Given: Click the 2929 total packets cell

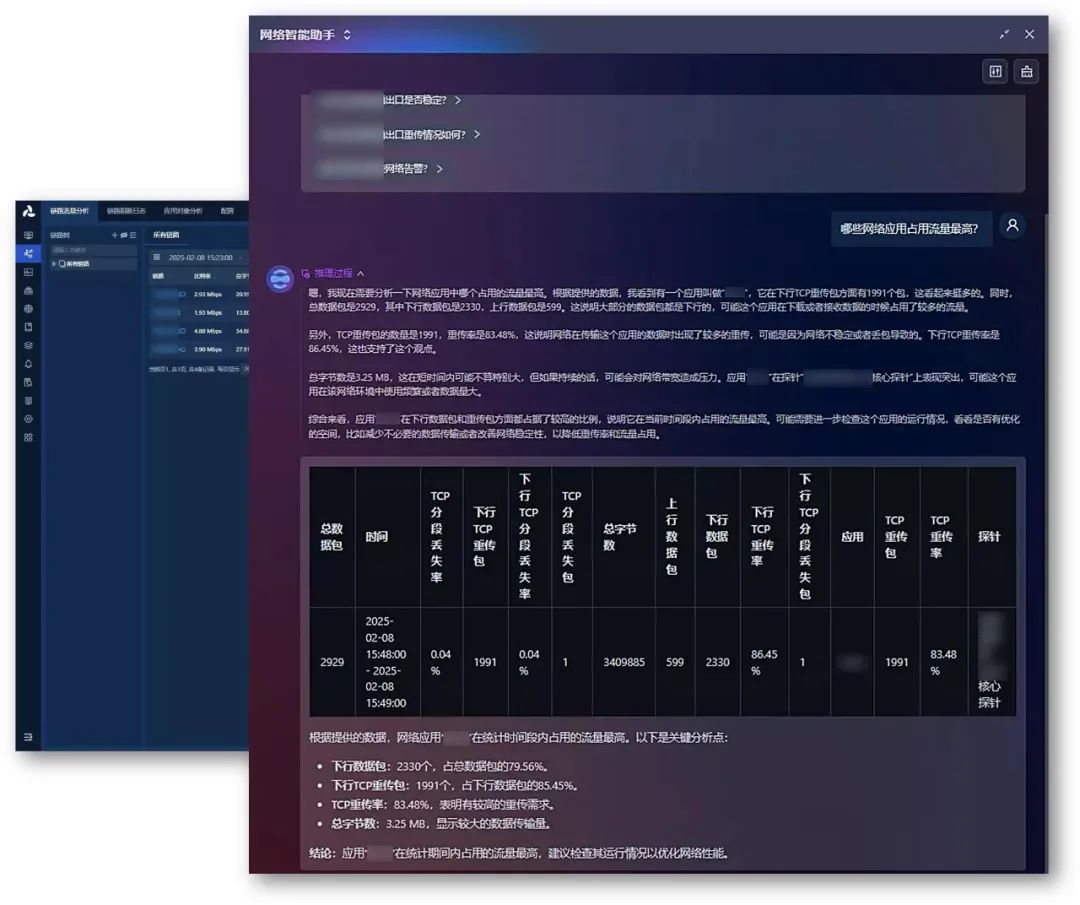Looking at the screenshot, I should 332,662.
